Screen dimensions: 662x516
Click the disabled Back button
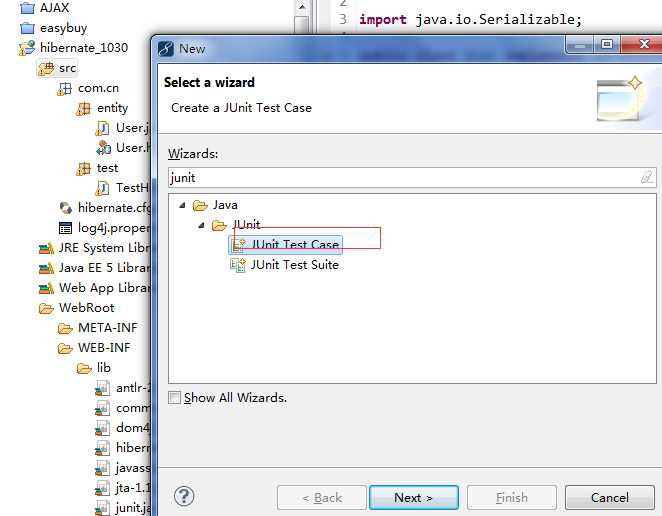(322, 497)
